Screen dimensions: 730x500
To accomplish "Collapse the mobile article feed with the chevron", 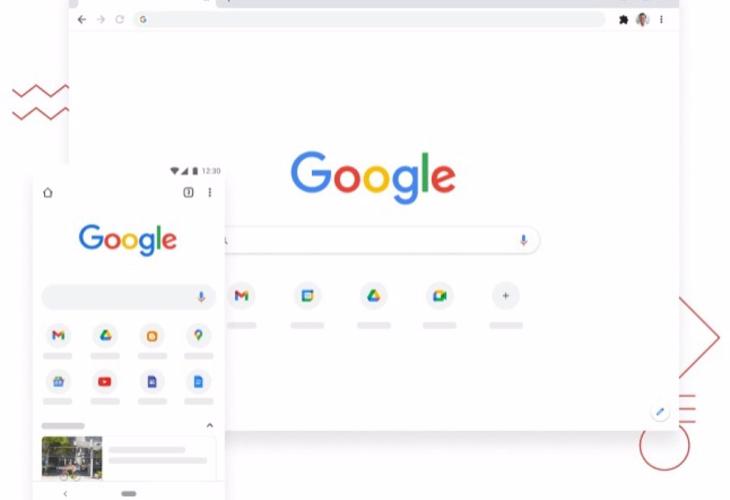I will pos(210,425).
